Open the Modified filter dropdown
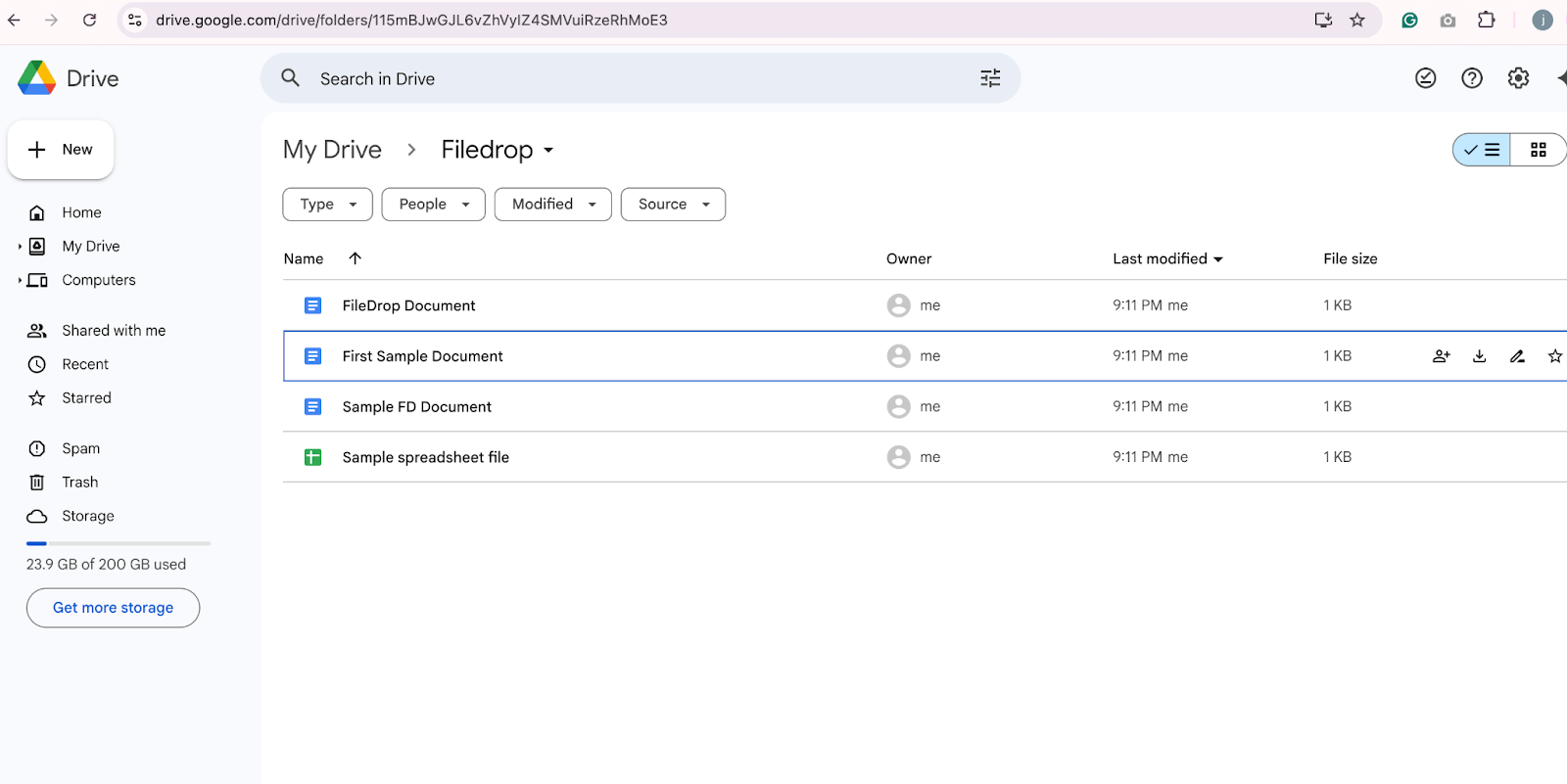The height and width of the screenshot is (784, 1567). tap(552, 205)
